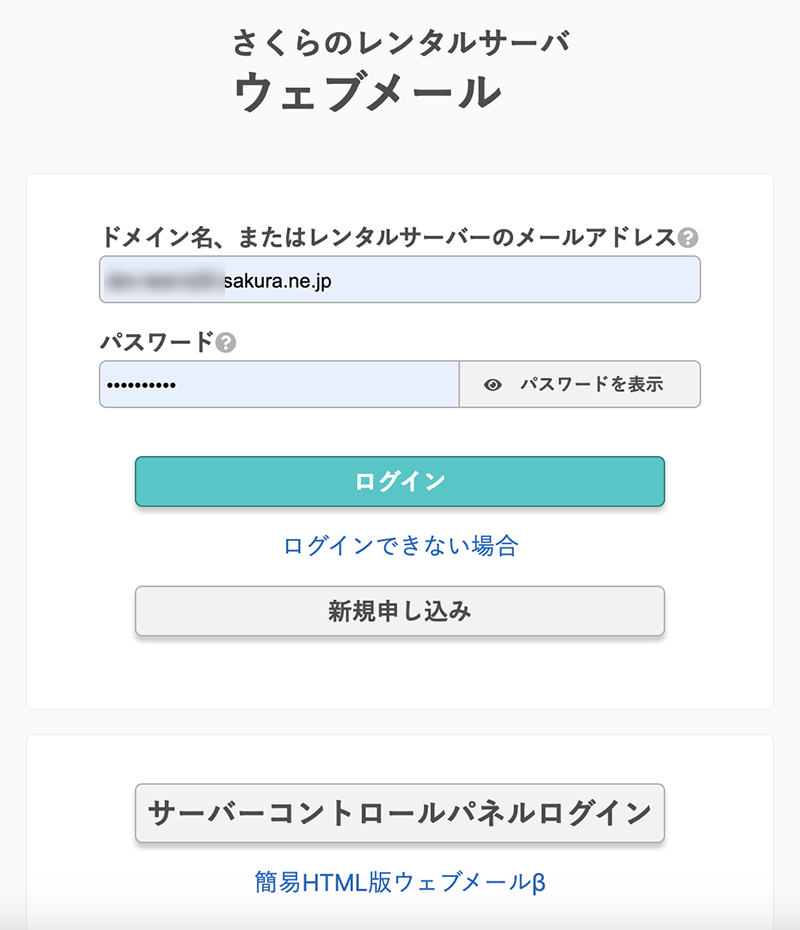
Task: Click サーバーコントロールパネルログイン
Action: click(x=400, y=813)
